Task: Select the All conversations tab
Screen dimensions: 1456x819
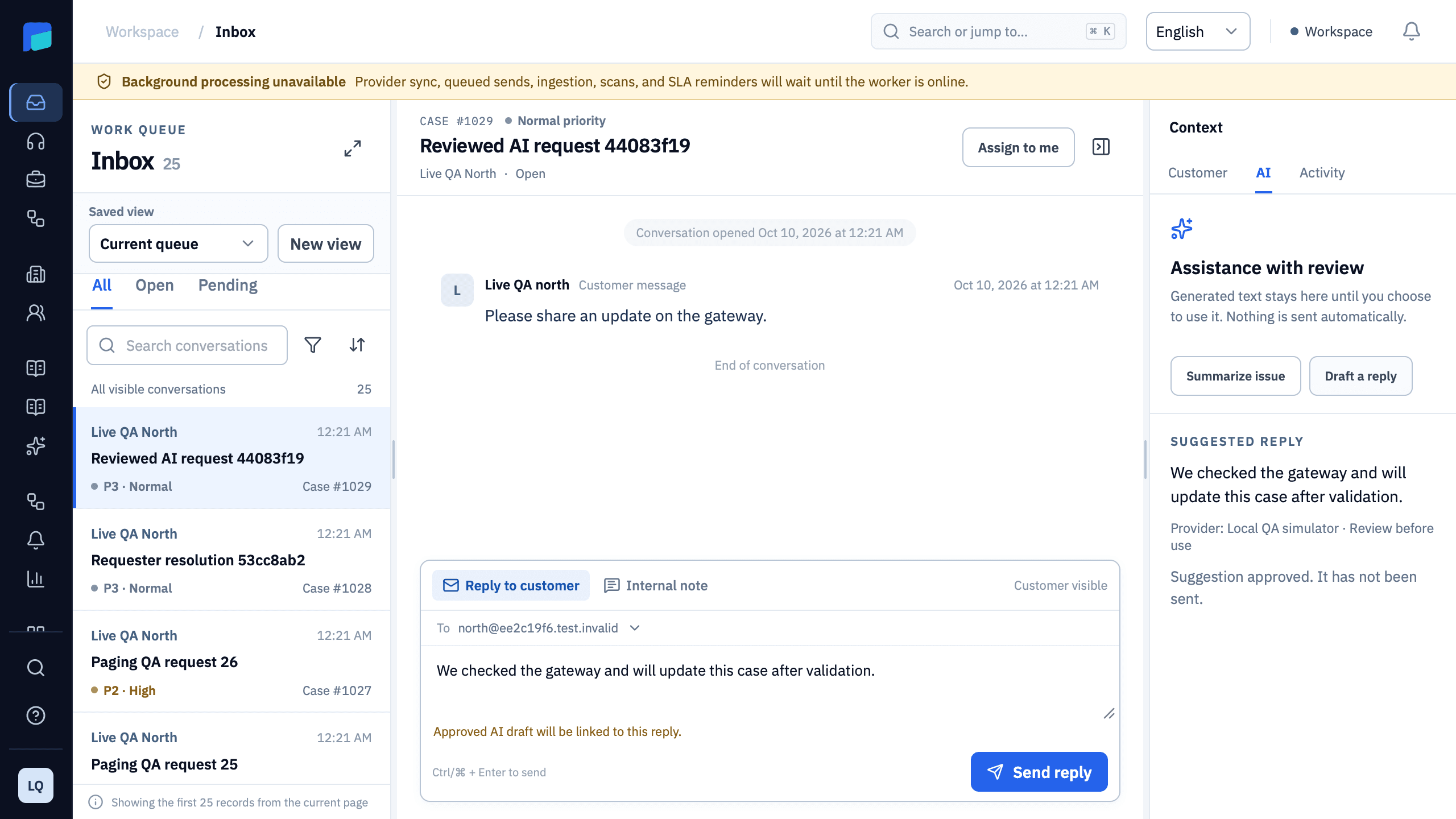Action: pos(102,285)
